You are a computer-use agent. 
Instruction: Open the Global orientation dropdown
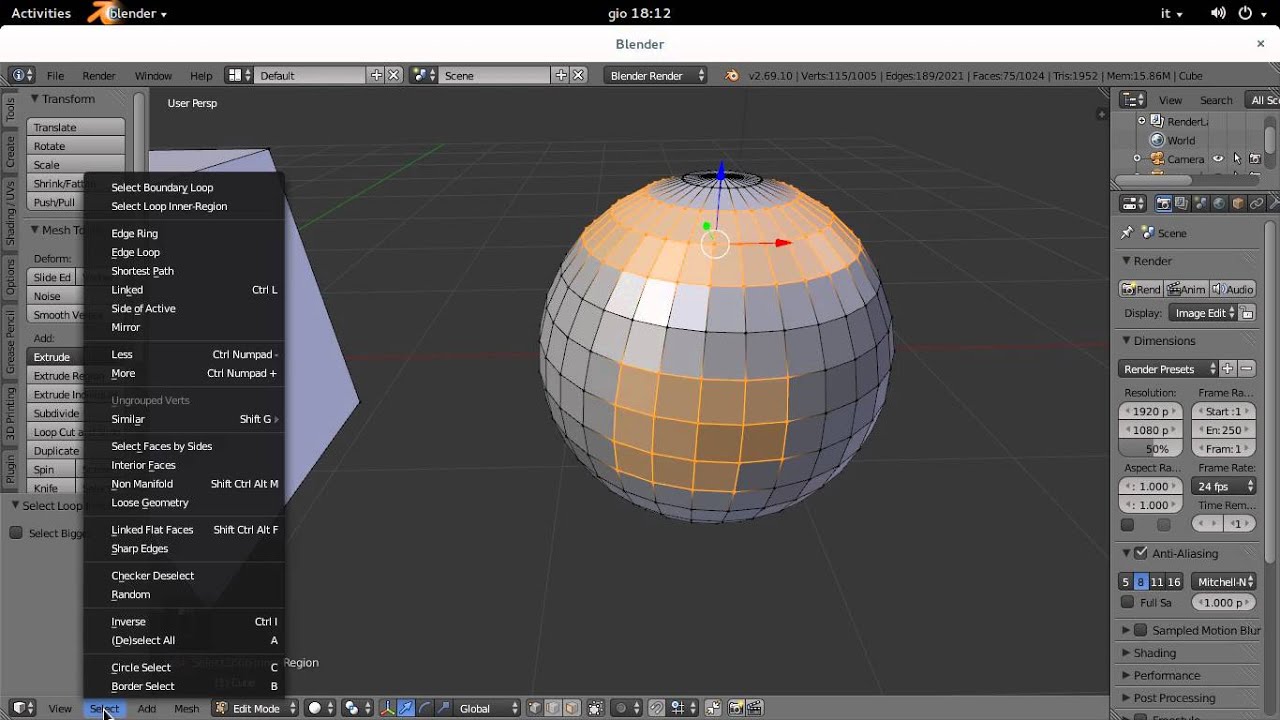(x=487, y=708)
